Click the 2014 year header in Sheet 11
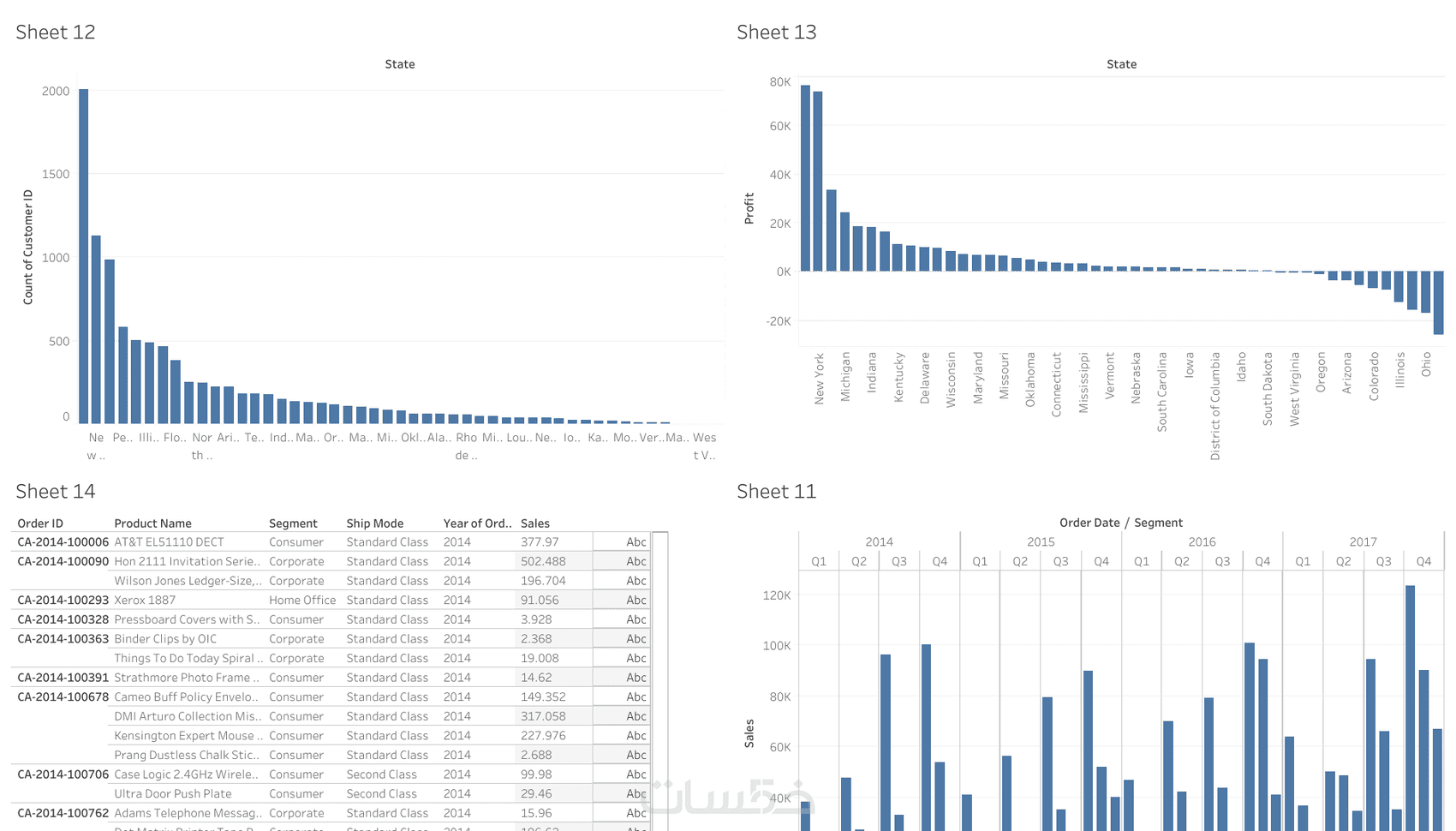The height and width of the screenshot is (831, 1456). click(880, 541)
